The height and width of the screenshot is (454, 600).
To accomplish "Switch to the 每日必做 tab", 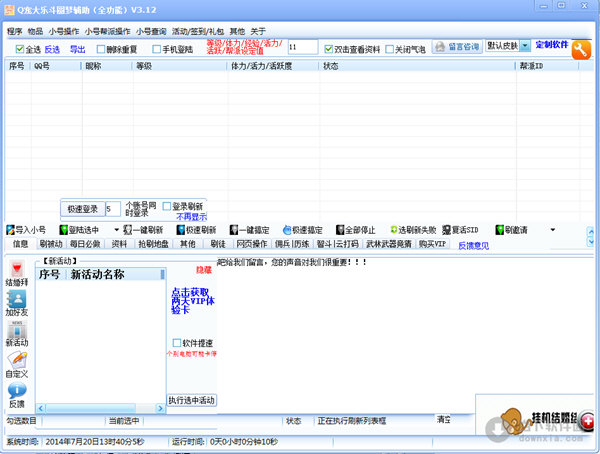I will [x=85, y=243].
